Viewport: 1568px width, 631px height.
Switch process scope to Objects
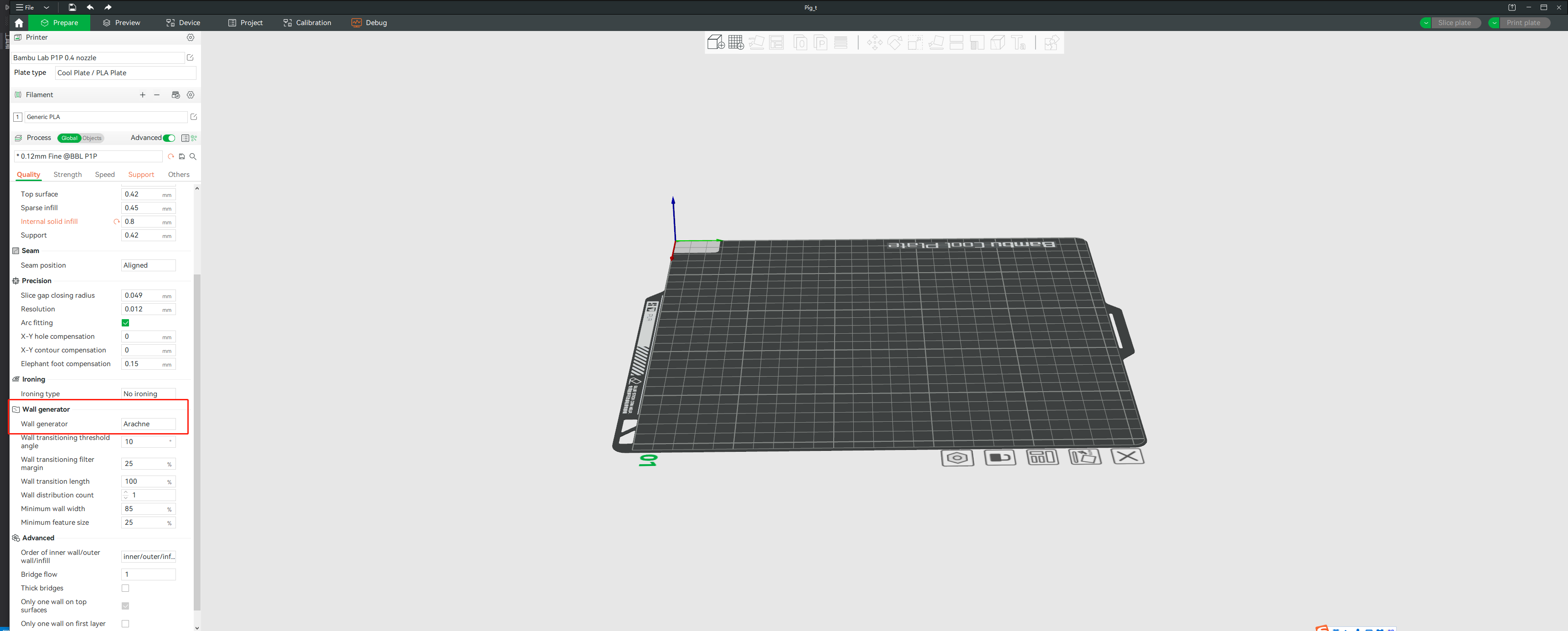(92, 138)
